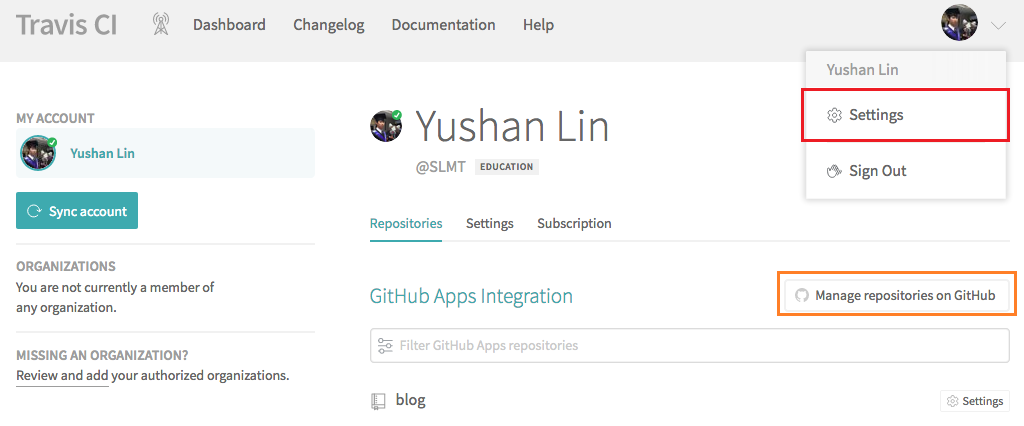
Task: Click the filter sliders icon in search field
Action: (x=385, y=345)
